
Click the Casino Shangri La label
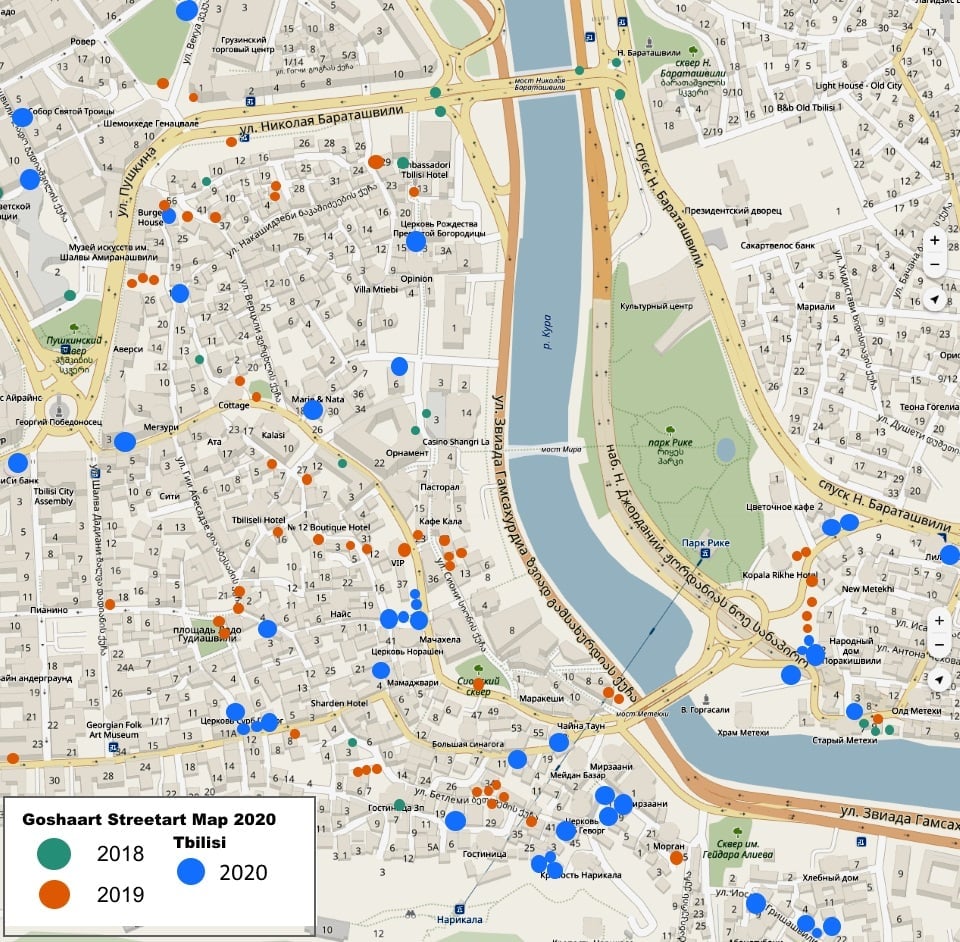pyautogui.click(x=456, y=442)
